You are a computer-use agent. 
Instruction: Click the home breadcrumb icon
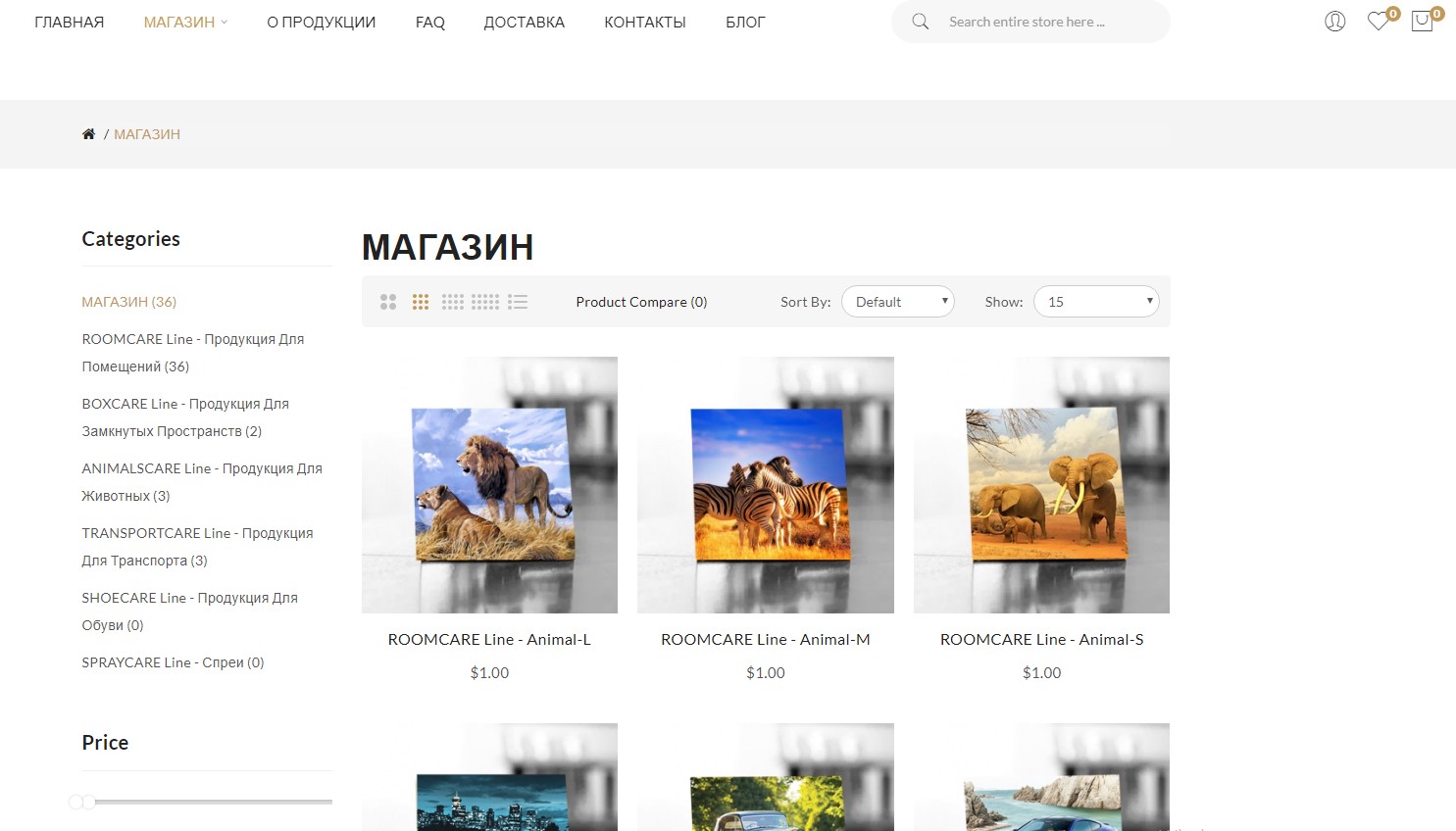coord(88,134)
